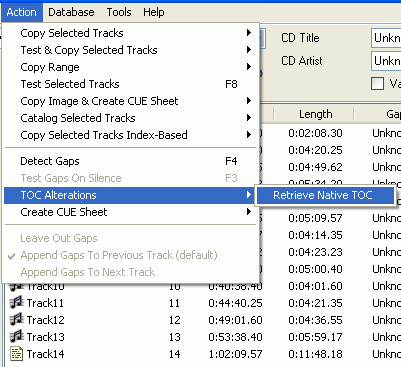Expand Create CUE Sheet submenu arrow

pos(249,212)
